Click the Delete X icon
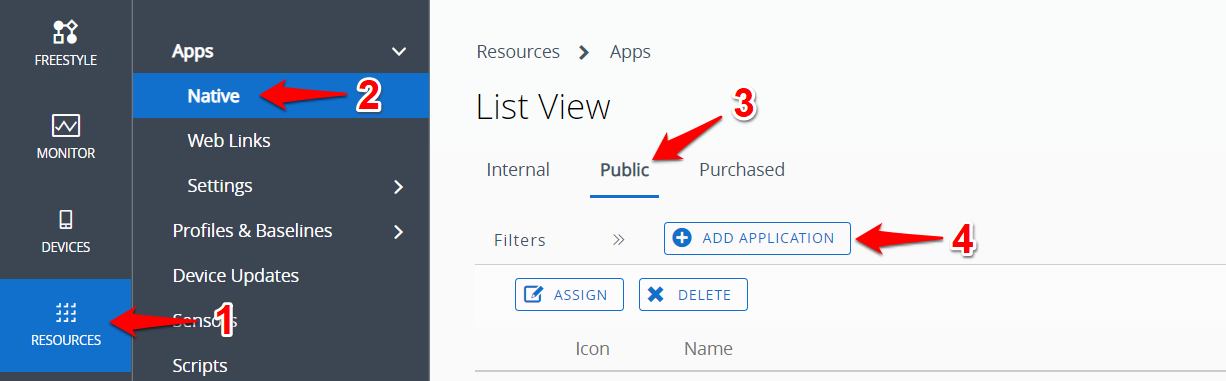This screenshot has height=381, width=1226. click(x=656, y=294)
